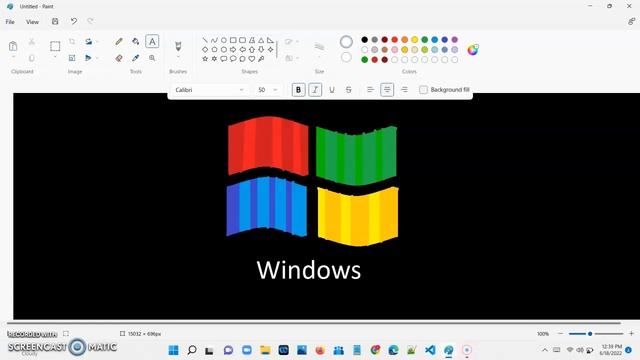Toggle Bold text formatting
Screen dimensions: 640x360
pyautogui.click(x=298, y=90)
